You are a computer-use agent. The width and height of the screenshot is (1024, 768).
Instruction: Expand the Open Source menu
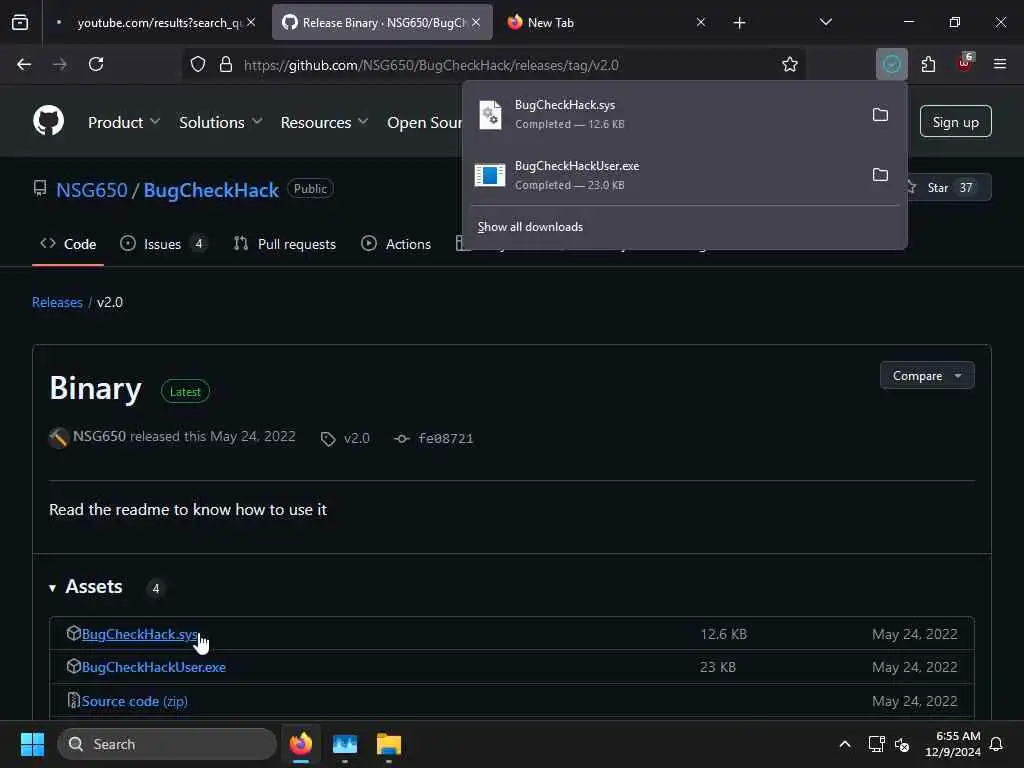(424, 122)
